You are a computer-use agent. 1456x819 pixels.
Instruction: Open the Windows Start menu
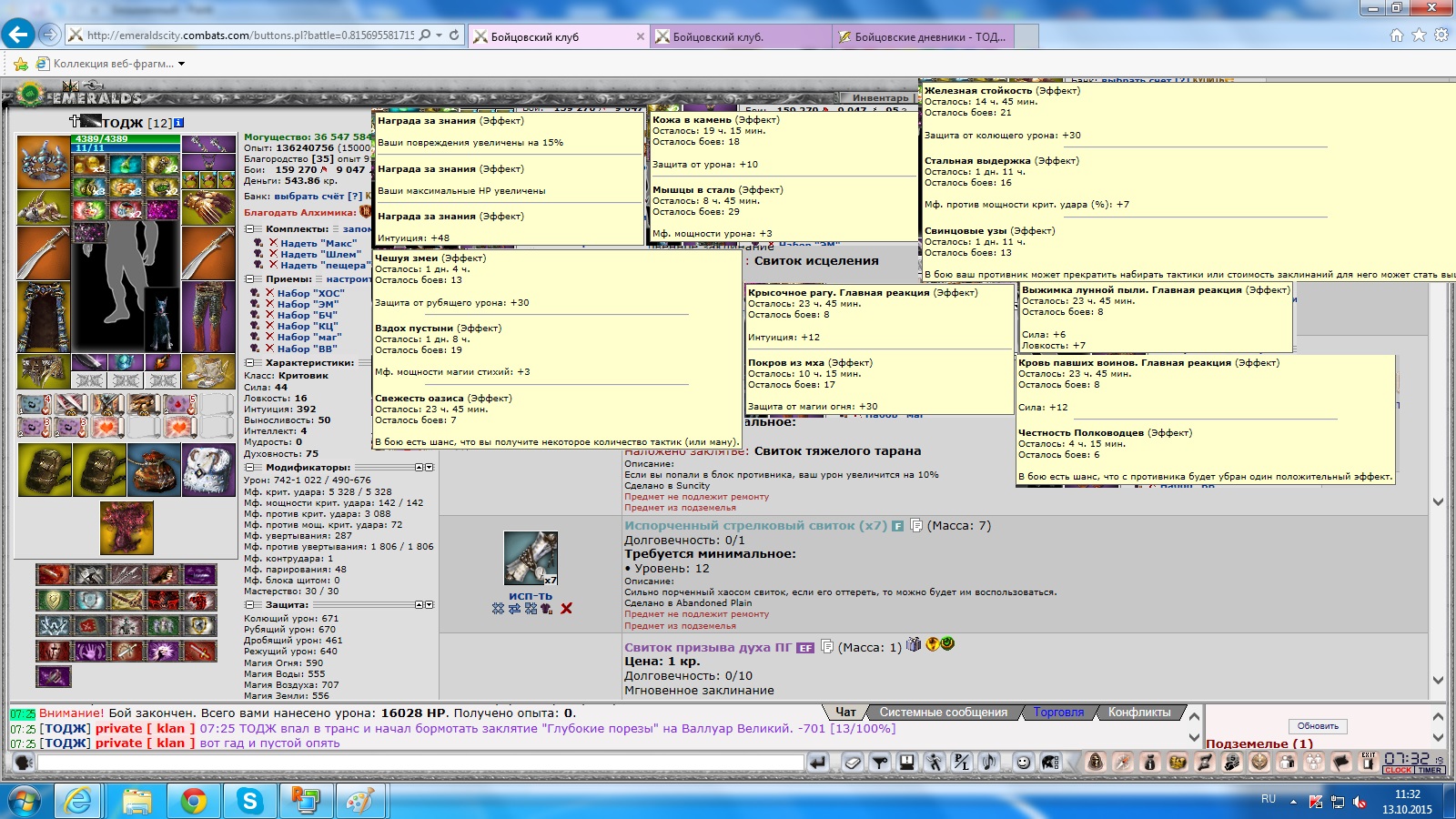pos(25,801)
